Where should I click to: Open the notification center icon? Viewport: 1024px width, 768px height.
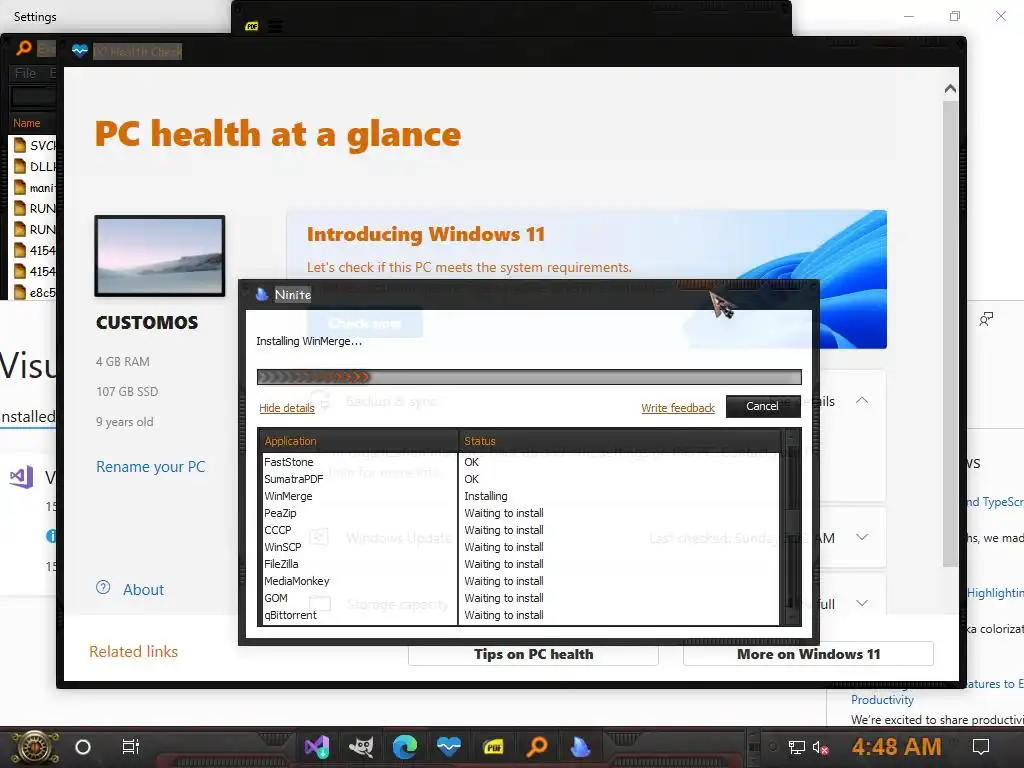(x=981, y=746)
